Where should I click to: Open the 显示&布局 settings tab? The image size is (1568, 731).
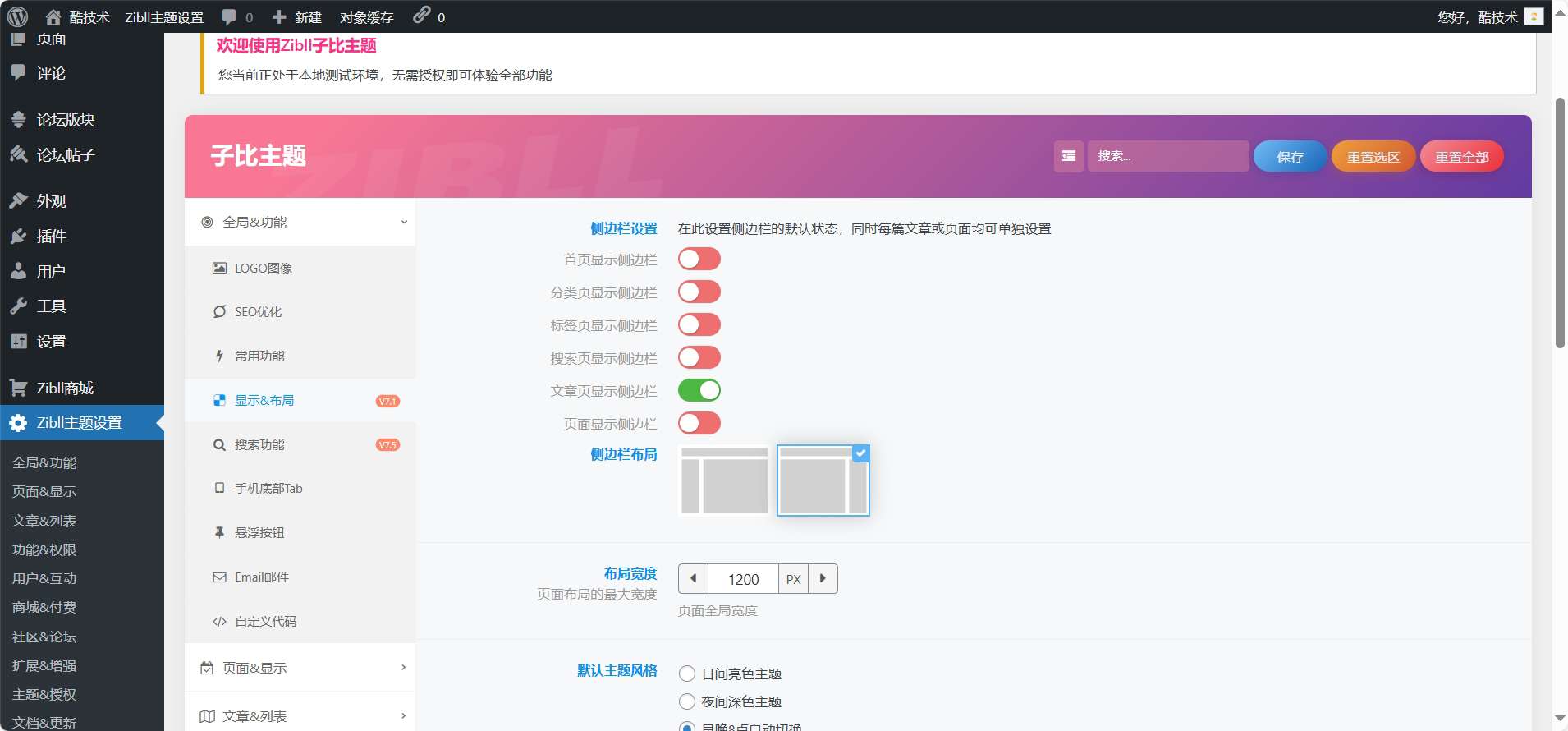[x=300, y=401]
